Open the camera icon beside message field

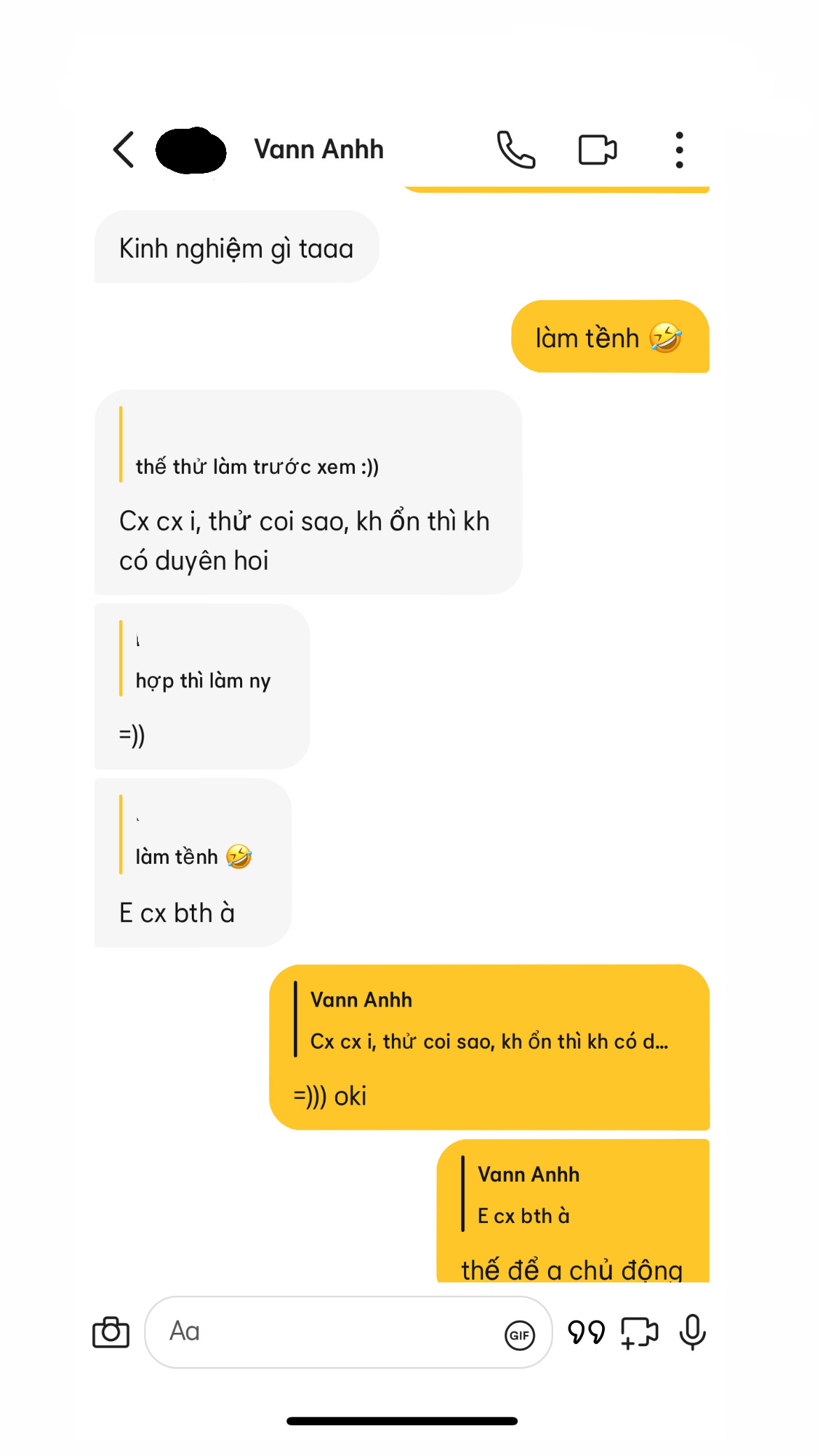pyautogui.click(x=111, y=1331)
